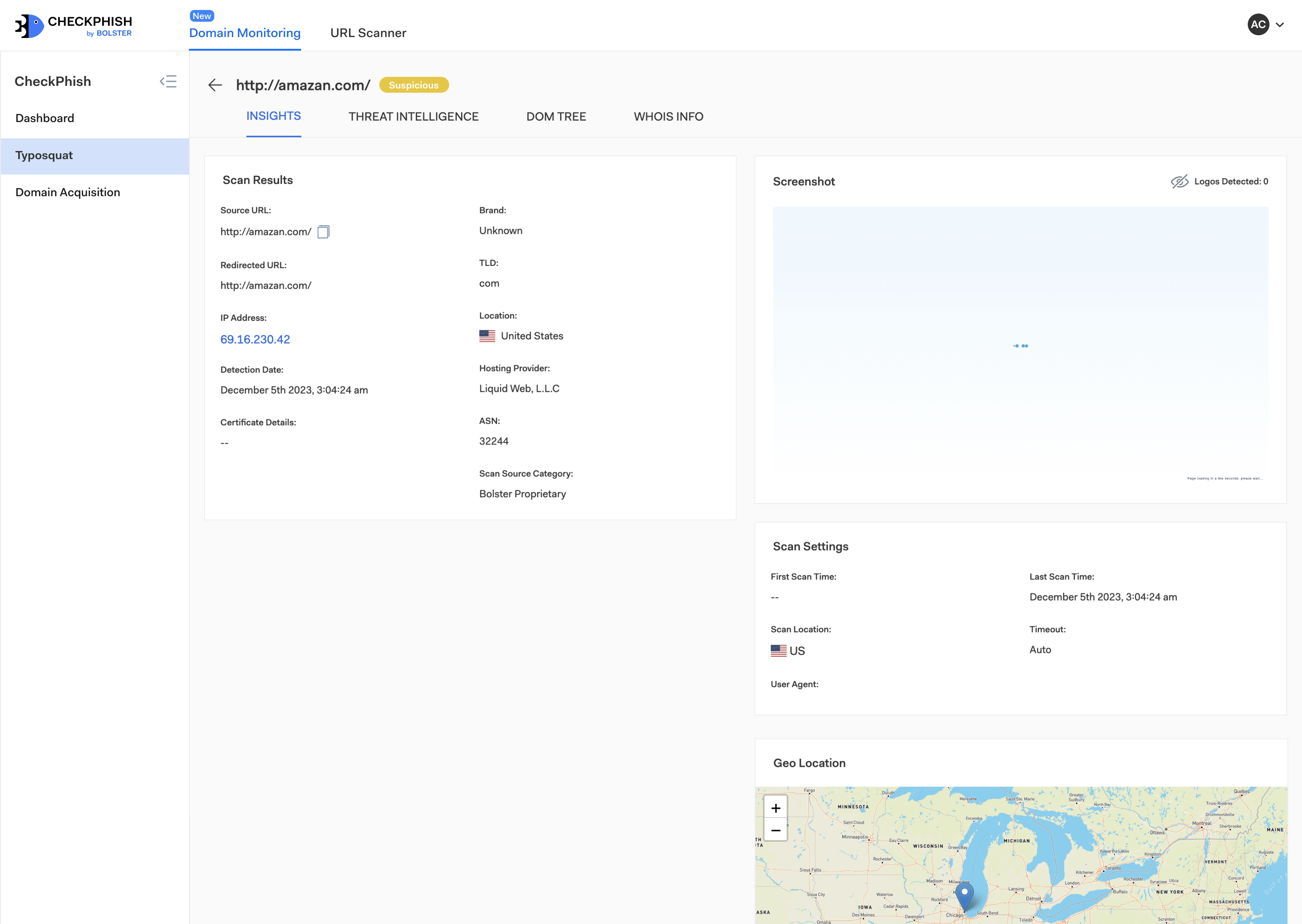Select the Liquid Web, L.L.C hosting provider text

click(x=519, y=389)
